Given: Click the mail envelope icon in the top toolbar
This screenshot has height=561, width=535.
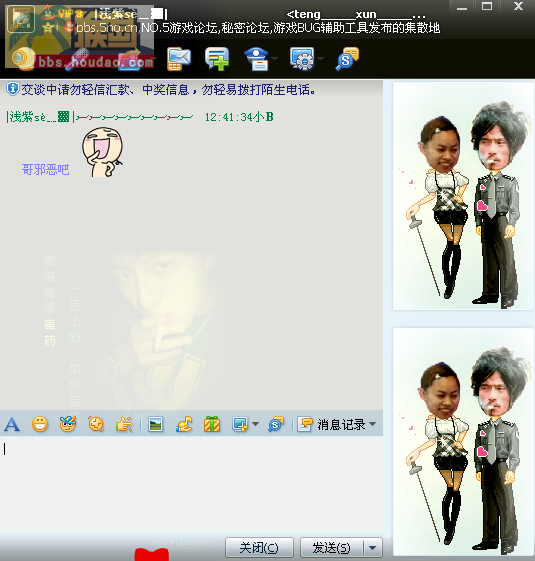Looking at the screenshot, I should click(179, 59).
